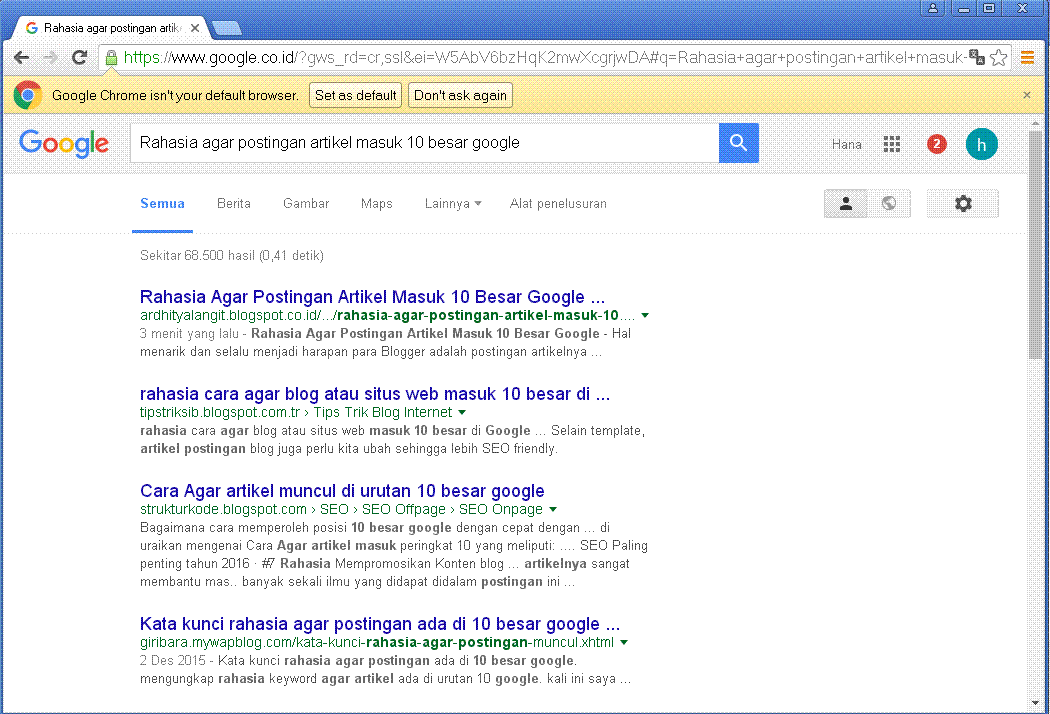The width and height of the screenshot is (1050, 714).
Task: Minimize the Chrome window
Action: pos(964,8)
